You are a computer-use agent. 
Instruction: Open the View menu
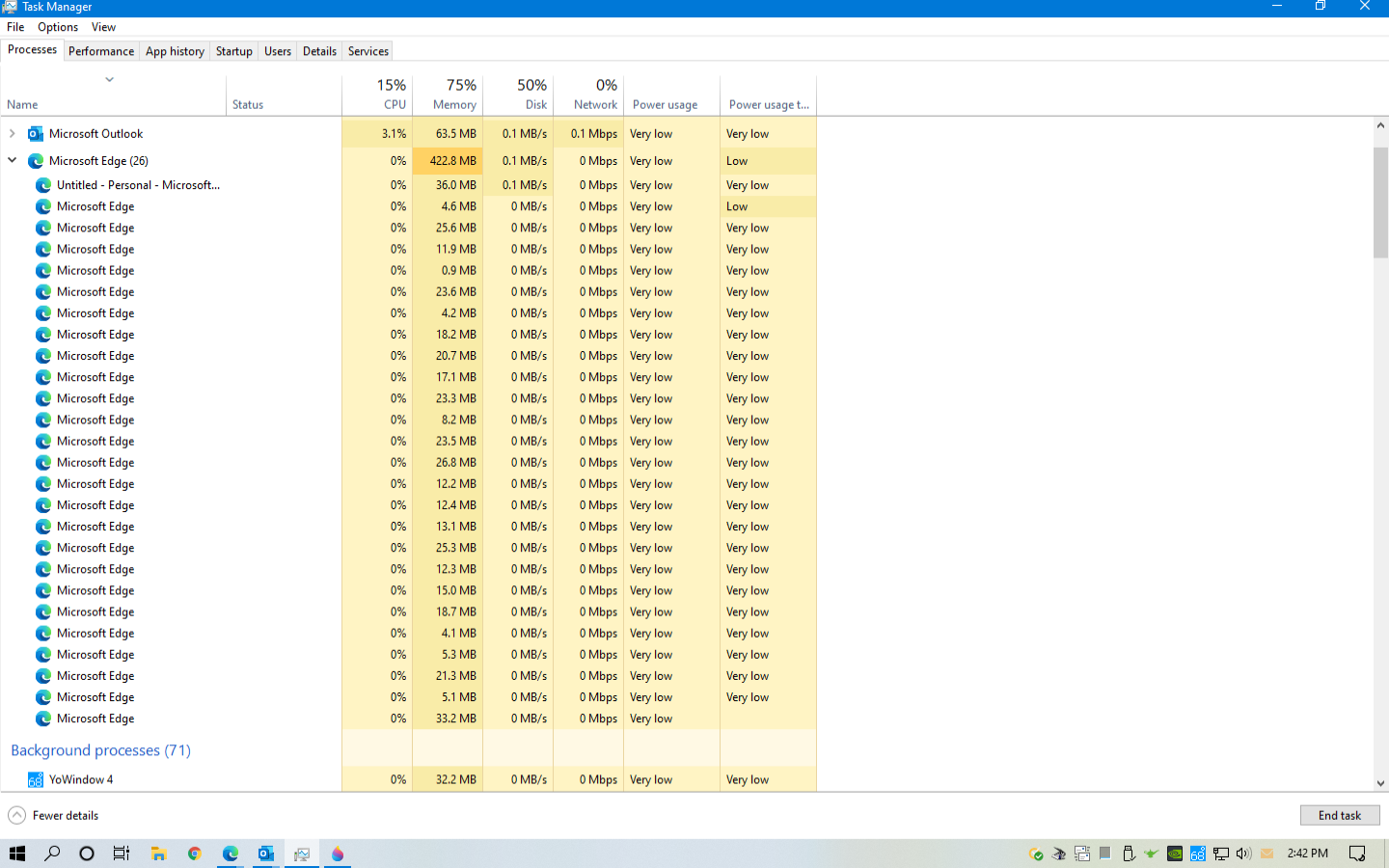(x=103, y=27)
